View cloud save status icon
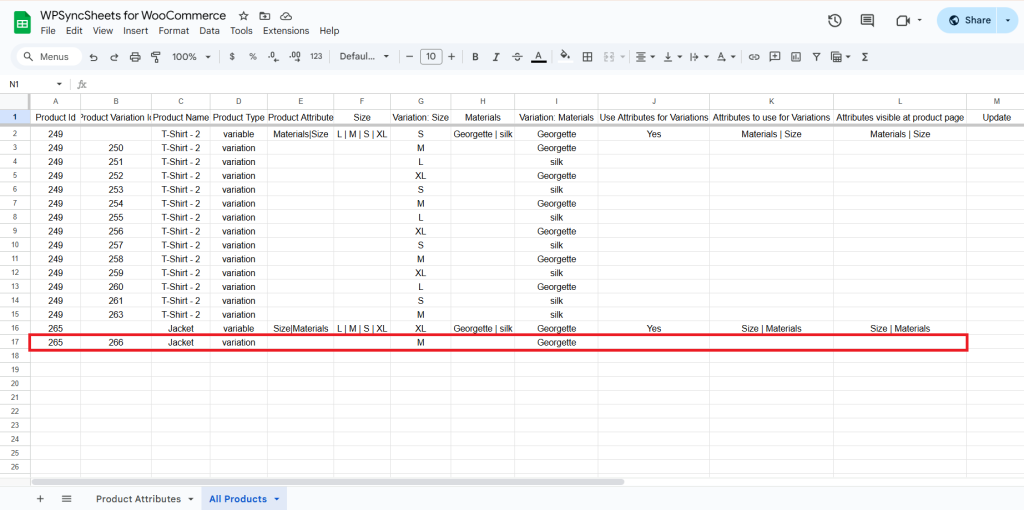 click(285, 16)
